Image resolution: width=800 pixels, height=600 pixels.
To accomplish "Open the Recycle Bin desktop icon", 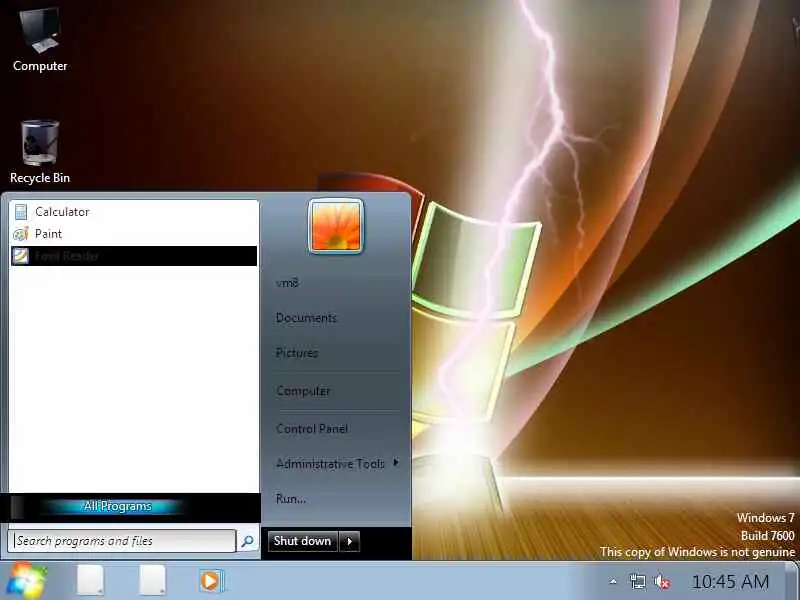I will [40, 152].
